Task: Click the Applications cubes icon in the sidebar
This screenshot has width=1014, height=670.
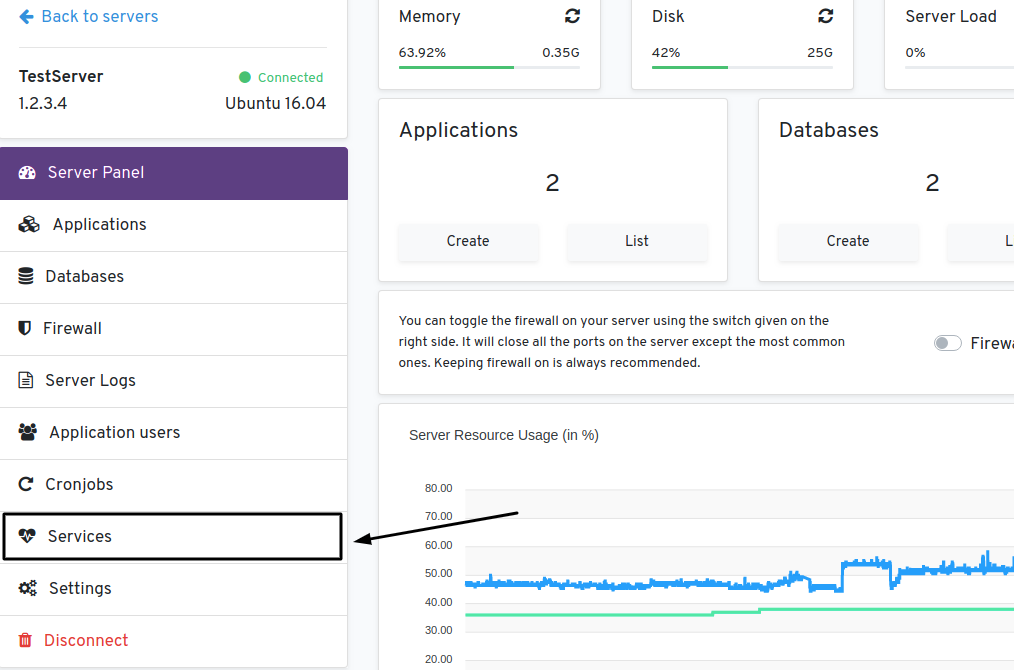Action: (29, 224)
